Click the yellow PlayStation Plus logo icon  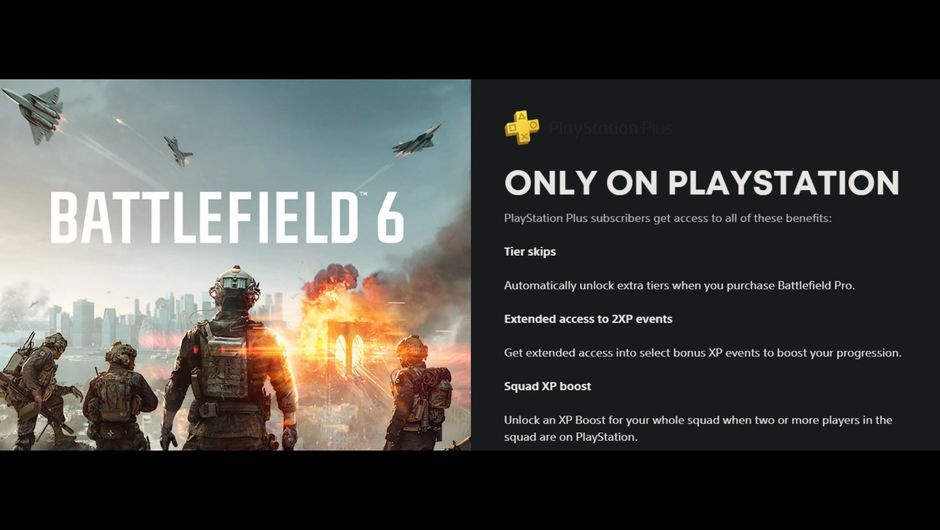click(x=522, y=127)
